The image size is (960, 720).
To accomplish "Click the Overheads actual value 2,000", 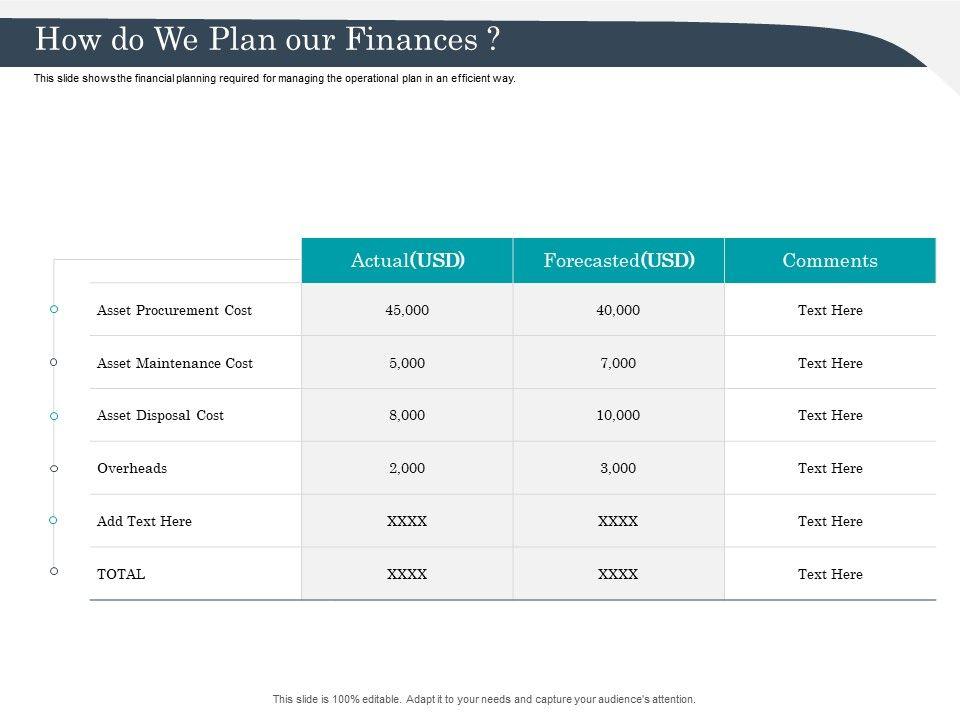I will coord(407,468).
